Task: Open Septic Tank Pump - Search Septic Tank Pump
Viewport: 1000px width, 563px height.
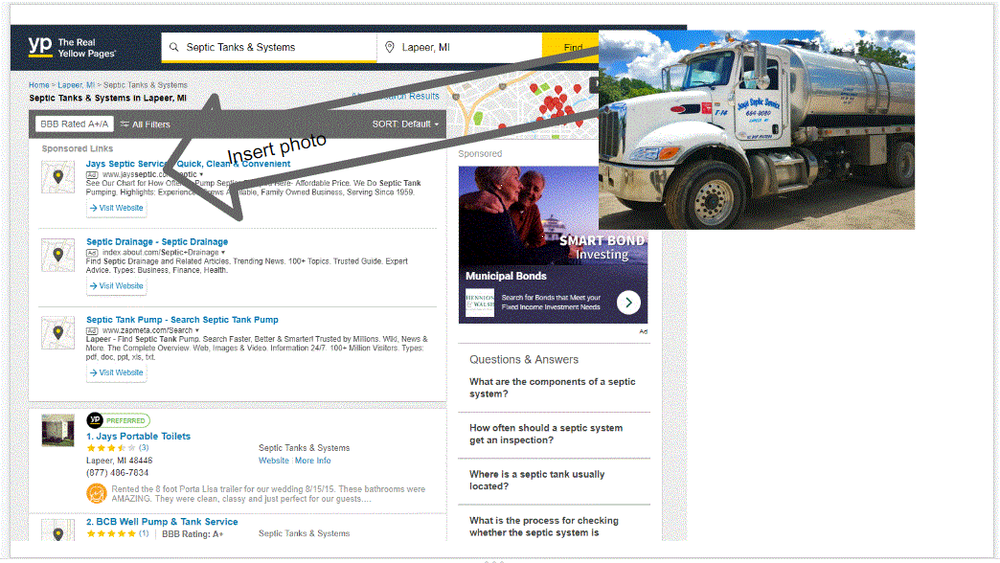Action: coord(182,319)
